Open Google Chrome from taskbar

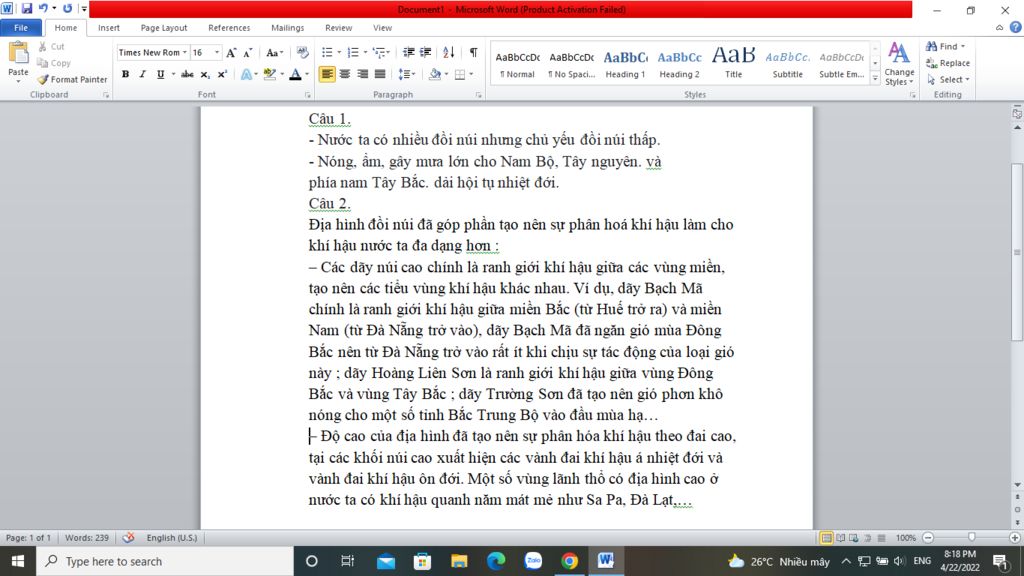tap(569, 561)
